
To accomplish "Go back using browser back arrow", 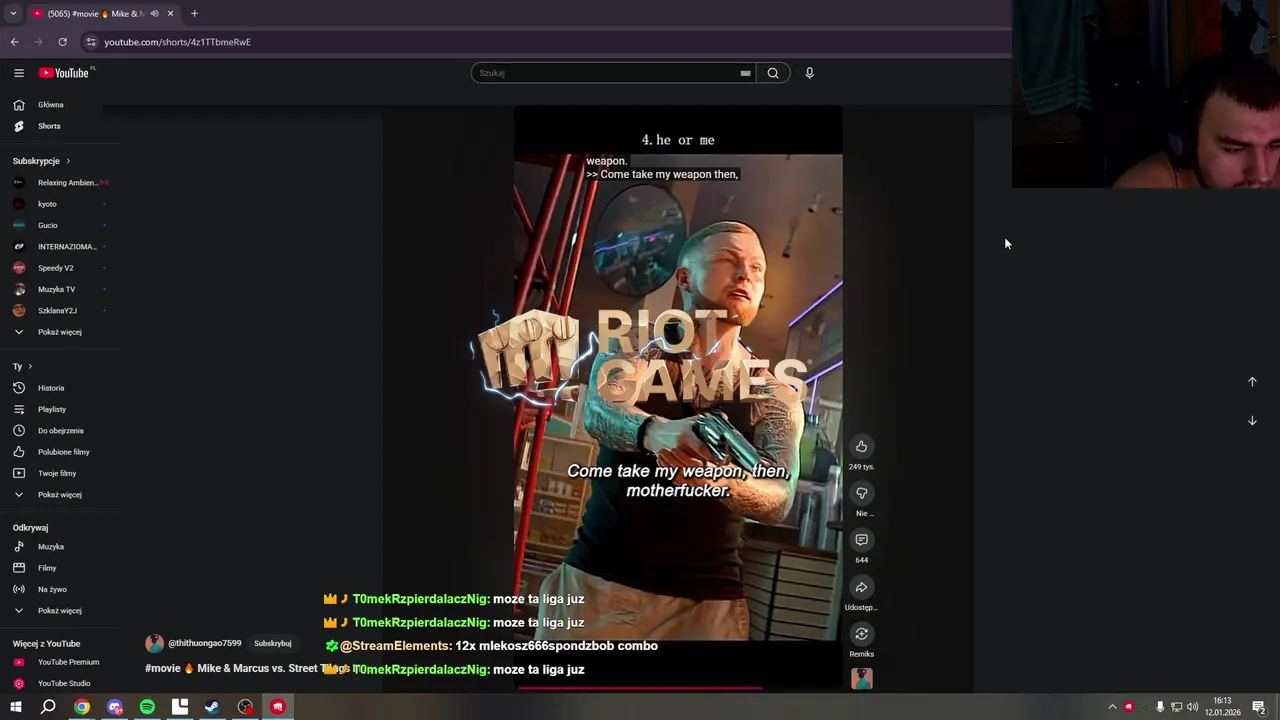I will 14,42.
